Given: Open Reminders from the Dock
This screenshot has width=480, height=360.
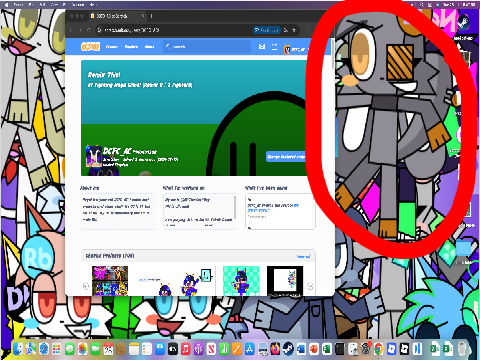Looking at the screenshot, I should click(x=147, y=349).
